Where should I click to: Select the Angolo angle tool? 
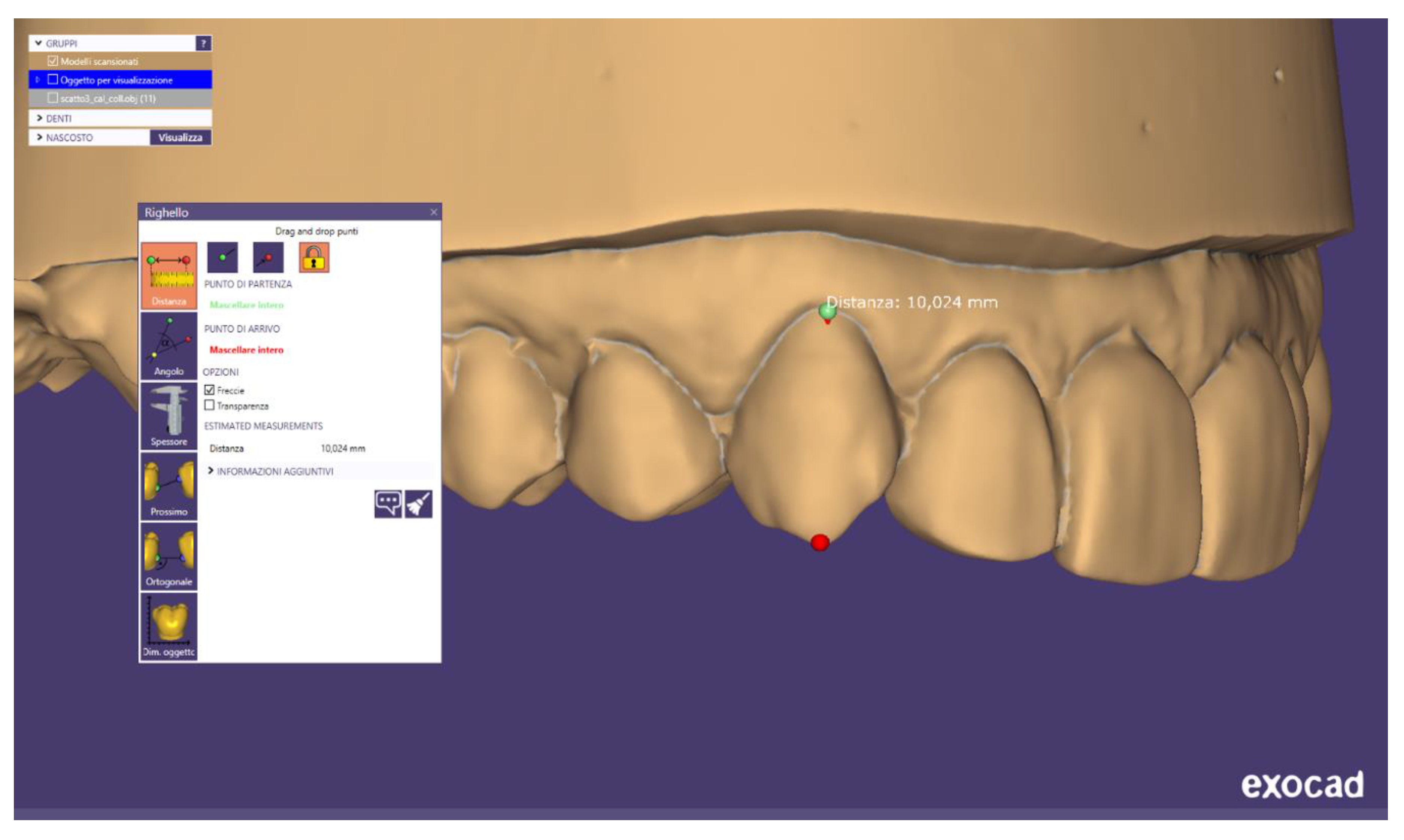169,346
